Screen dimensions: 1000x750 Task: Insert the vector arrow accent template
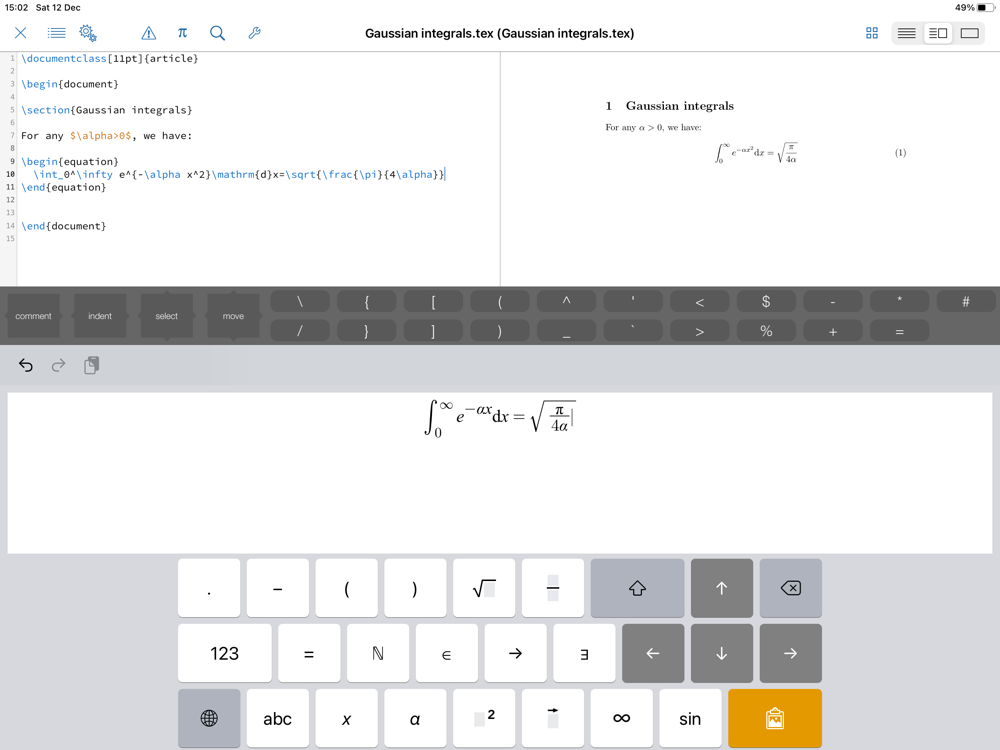(x=553, y=719)
